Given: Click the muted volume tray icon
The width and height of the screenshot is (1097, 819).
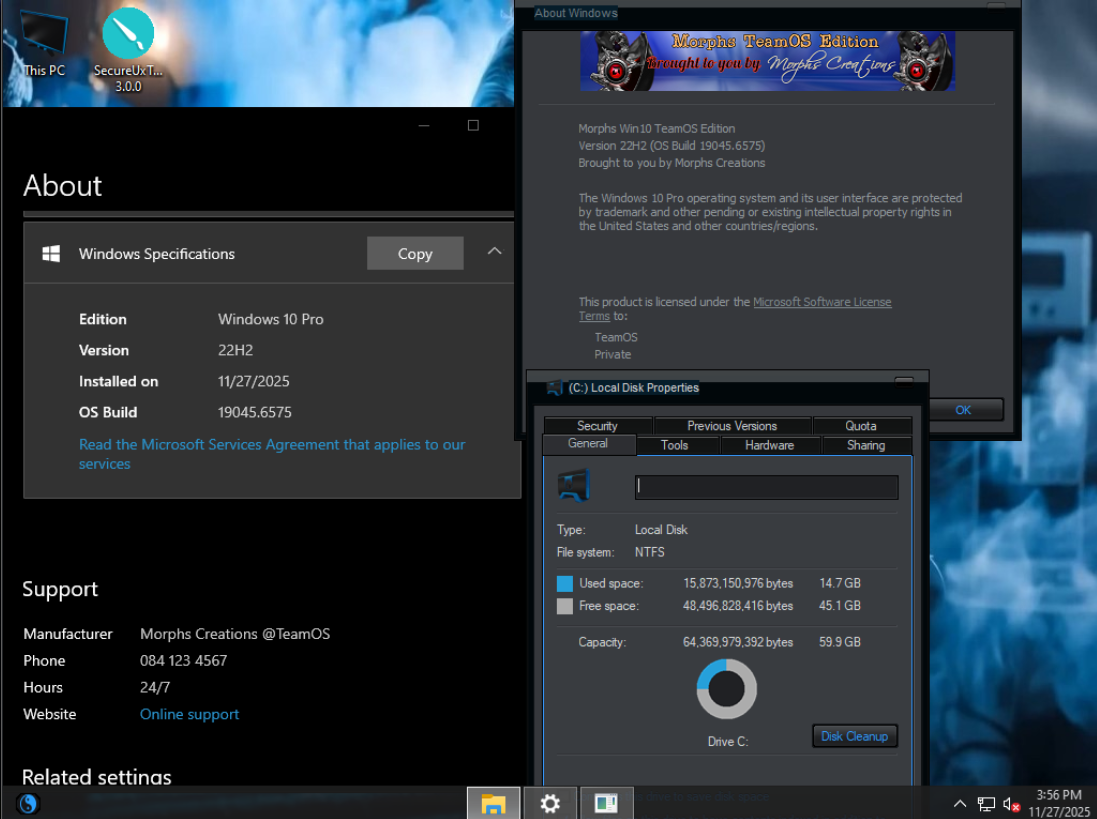Looking at the screenshot, I should (1011, 804).
